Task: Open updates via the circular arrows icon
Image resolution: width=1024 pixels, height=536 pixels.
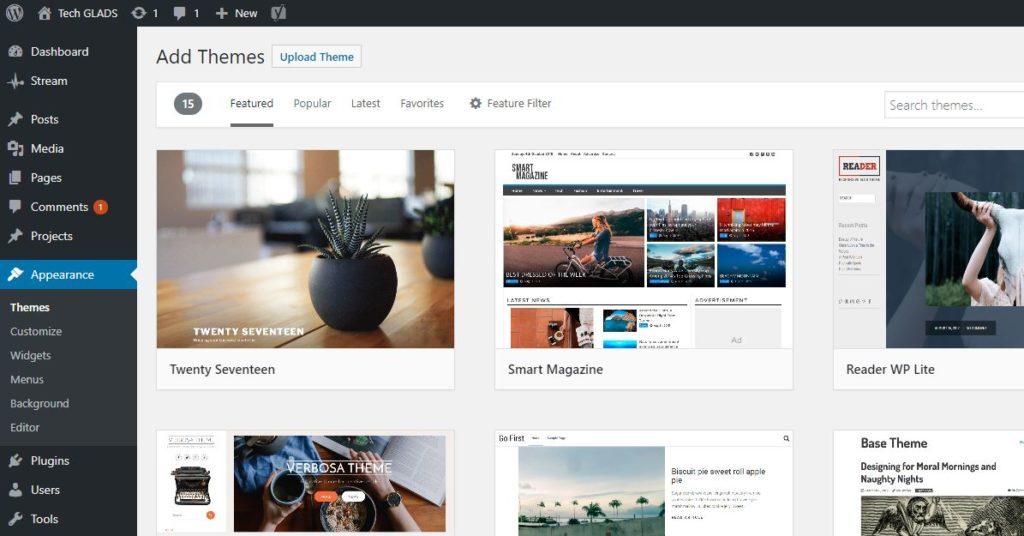Action: (138, 13)
